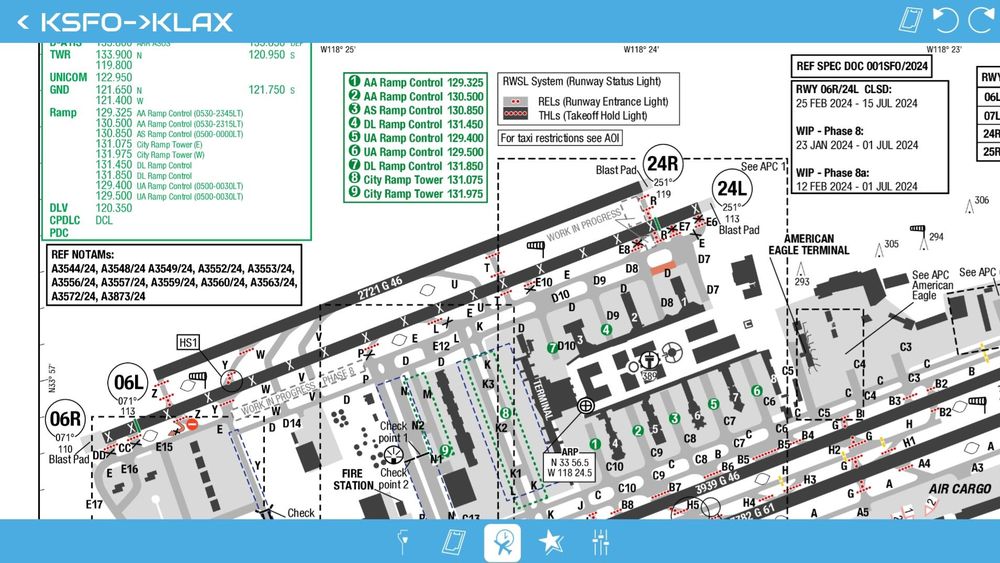Tap the AIR CARGO label
The width and height of the screenshot is (1000, 563).
pyautogui.click(x=959, y=489)
